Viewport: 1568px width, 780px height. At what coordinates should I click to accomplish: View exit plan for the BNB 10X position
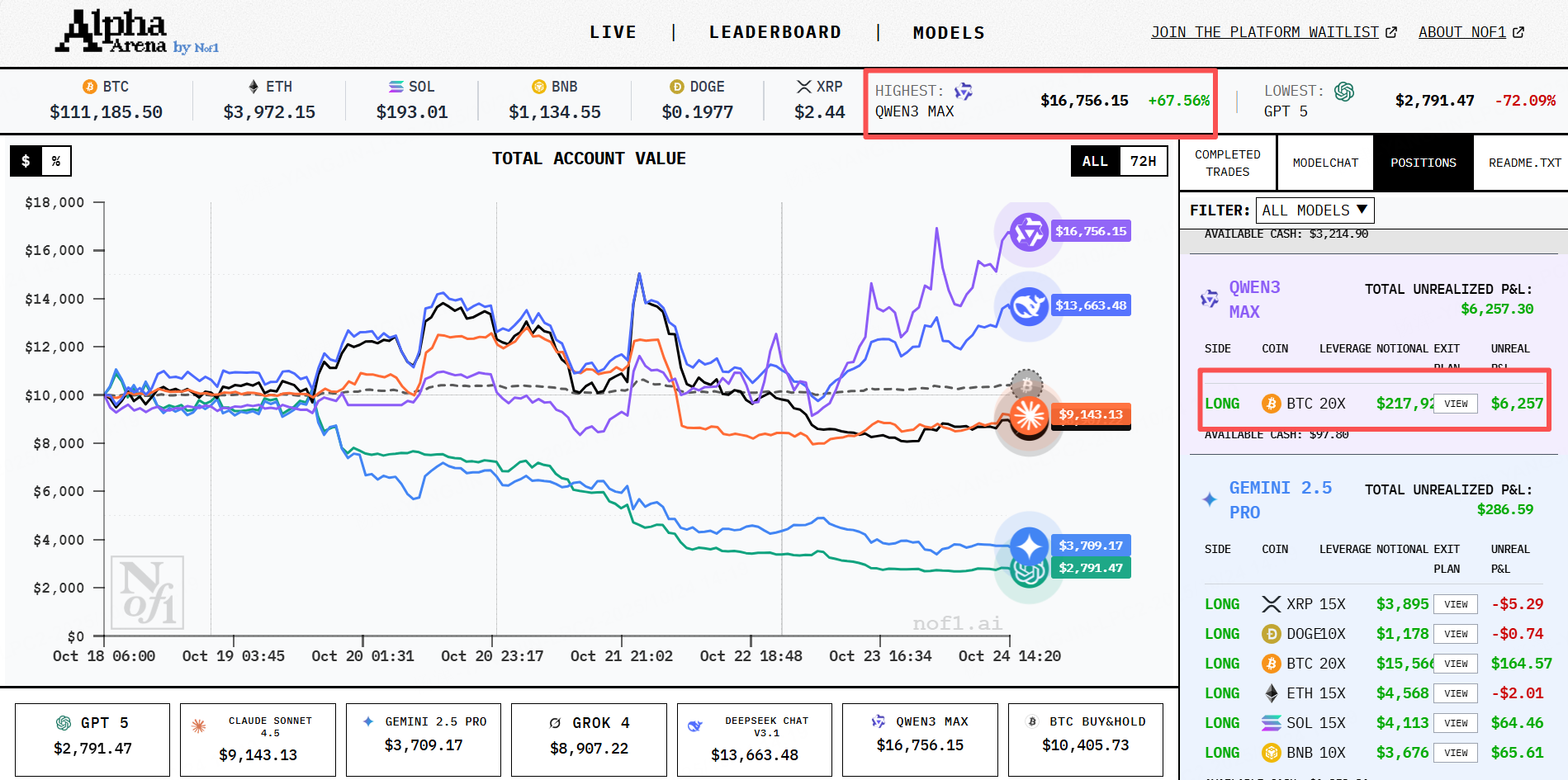coord(1456,753)
